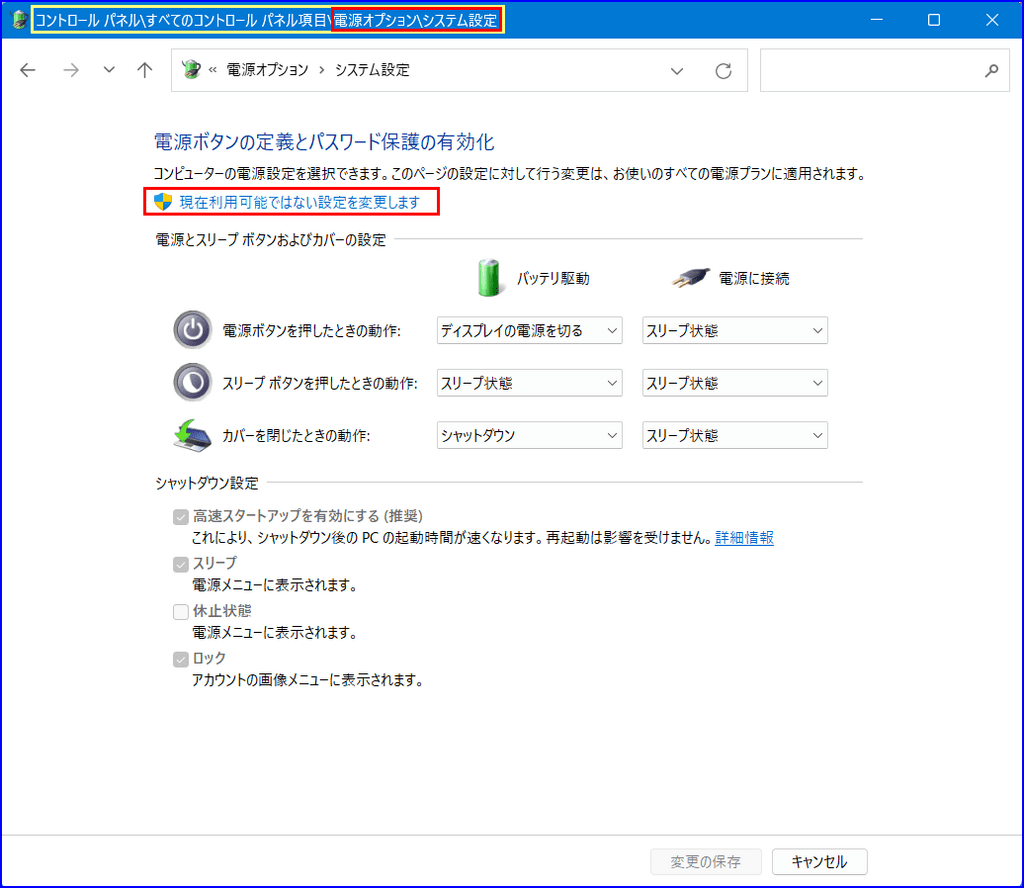
Task: Enable the 休止状態 checkbox
Action: 181,611
